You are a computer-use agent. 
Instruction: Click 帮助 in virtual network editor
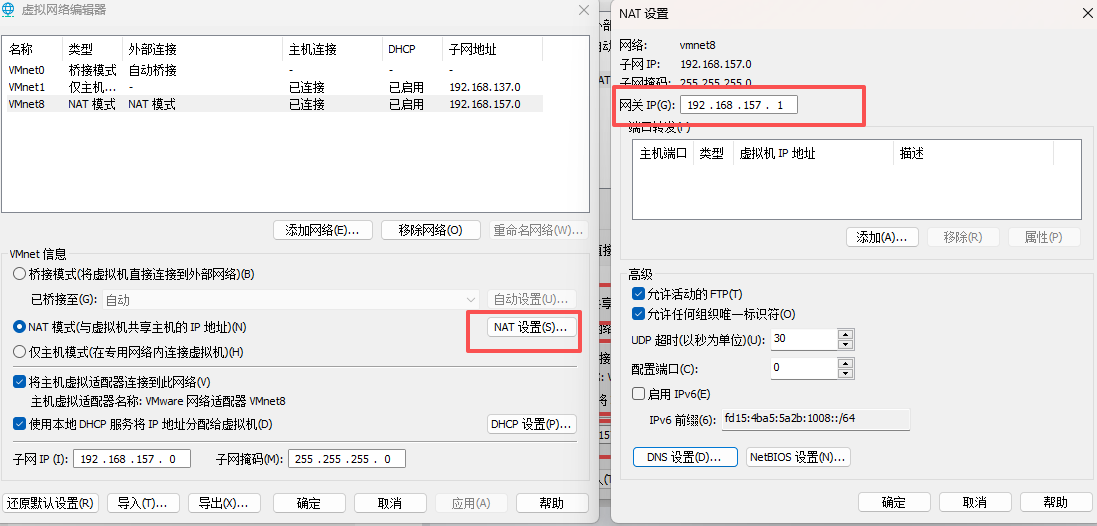tap(553, 503)
